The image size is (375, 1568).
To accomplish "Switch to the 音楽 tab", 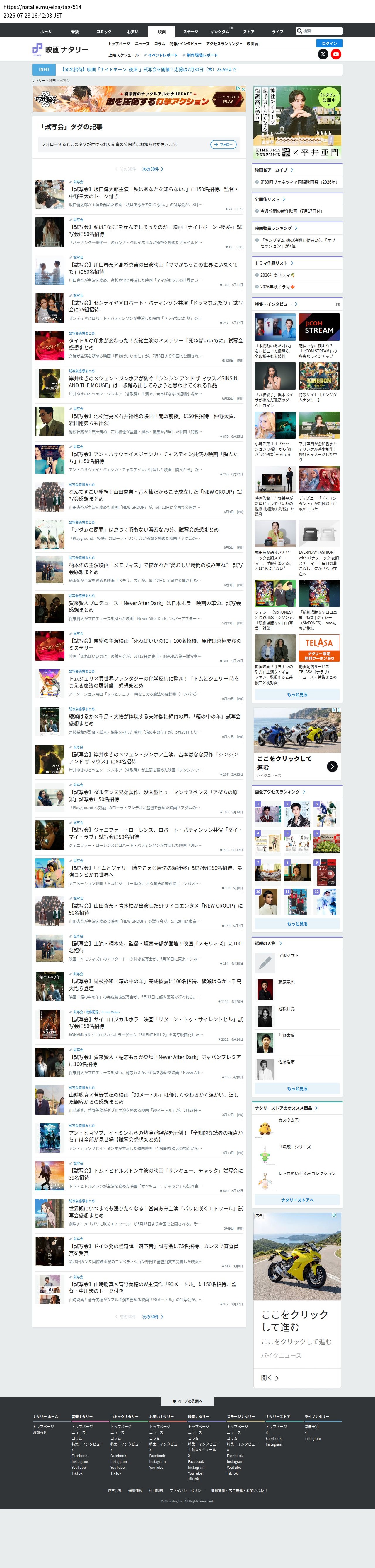I will (x=75, y=32).
